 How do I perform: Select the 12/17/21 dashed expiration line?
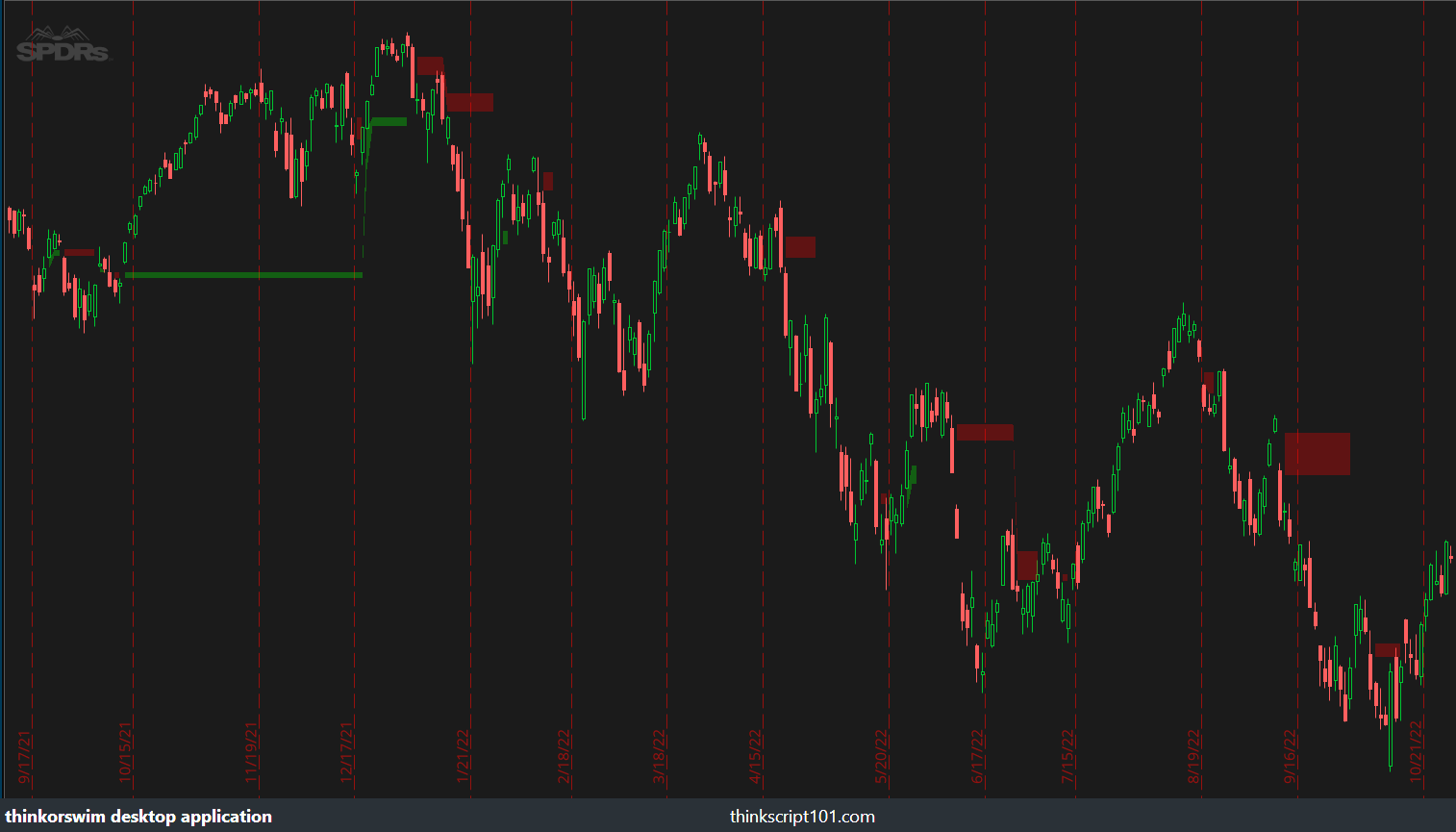pos(355,385)
